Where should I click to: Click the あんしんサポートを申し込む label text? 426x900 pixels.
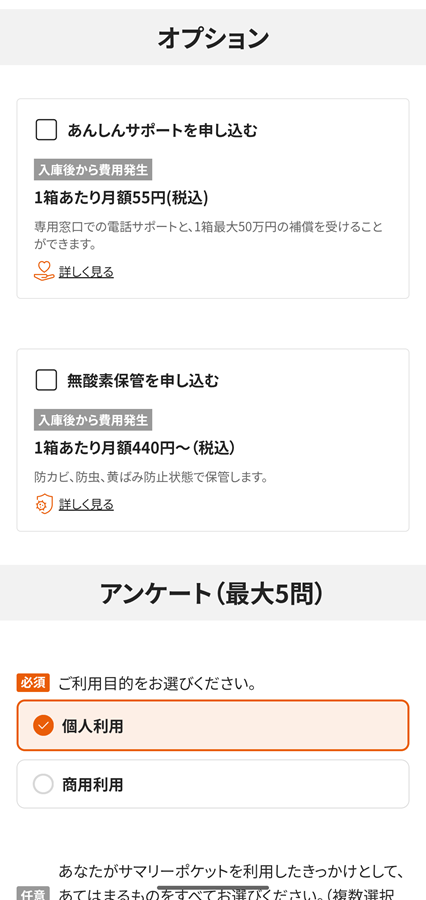click(162, 130)
